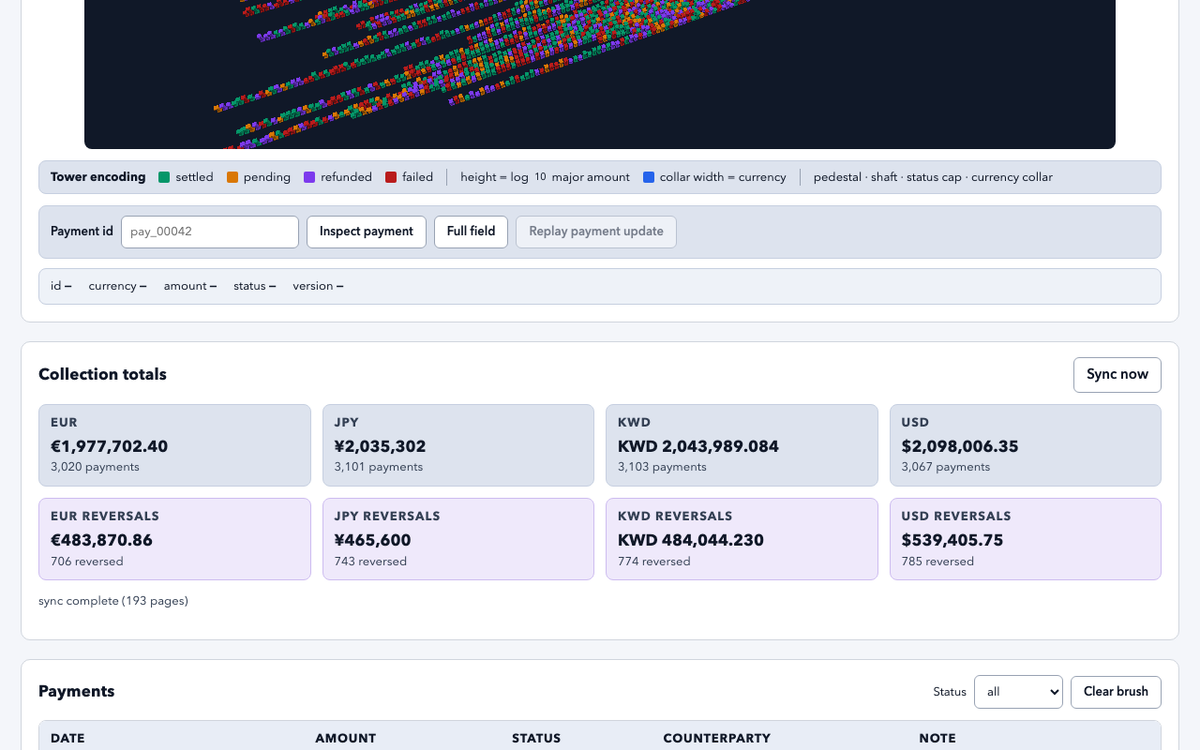The image size is (1200, 750).
Task: Click the green settled legend swatch
Action: pos(164,178)
